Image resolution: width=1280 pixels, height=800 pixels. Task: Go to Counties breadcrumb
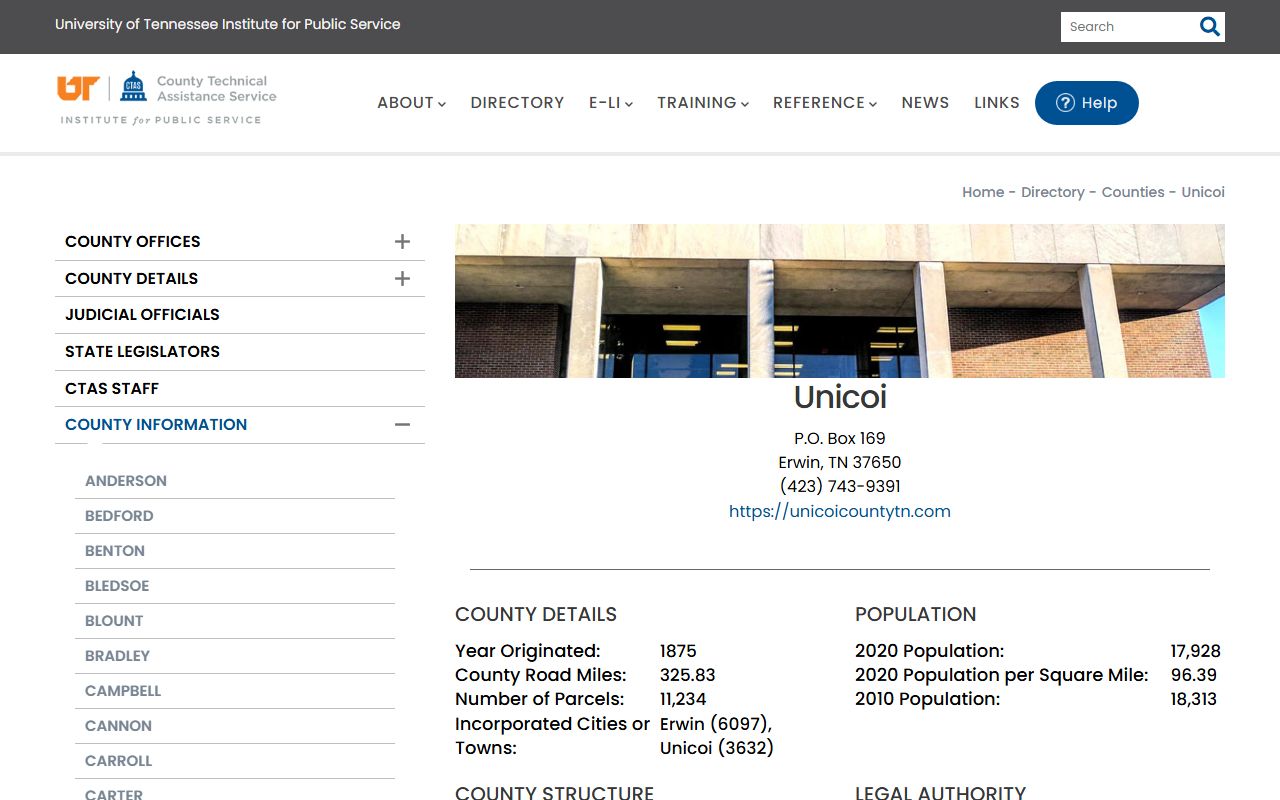(1133, 192)
